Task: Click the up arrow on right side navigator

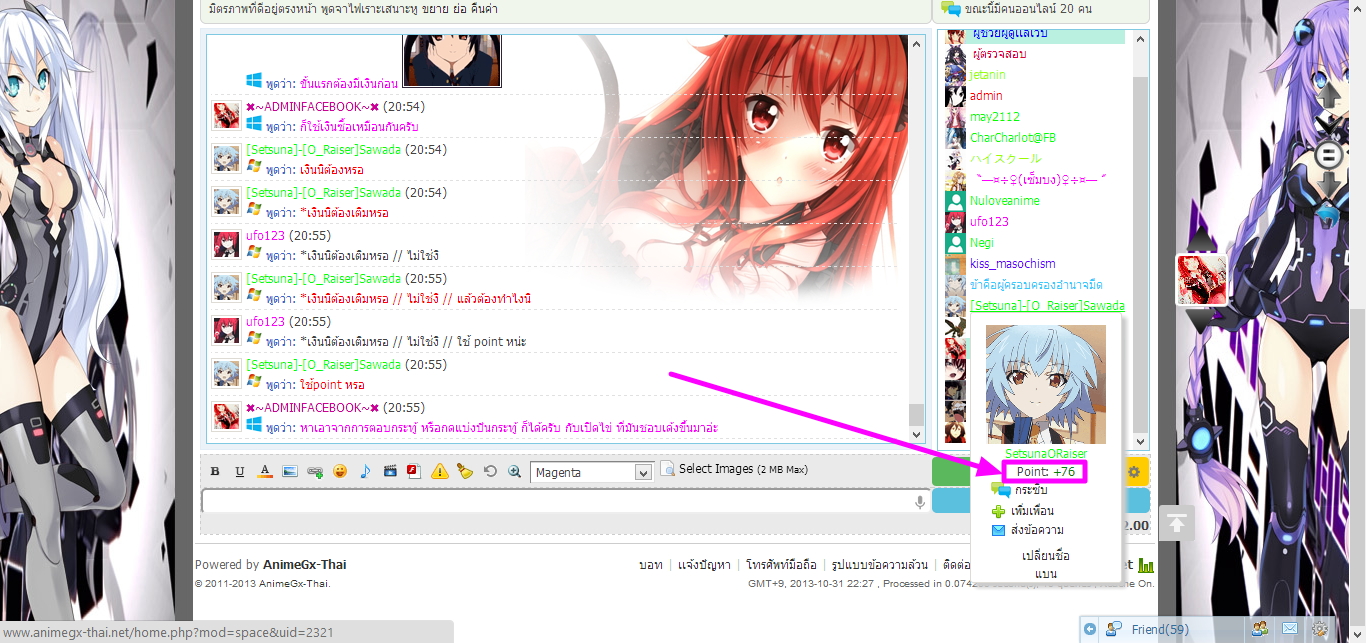Action: click(1329, 95)
